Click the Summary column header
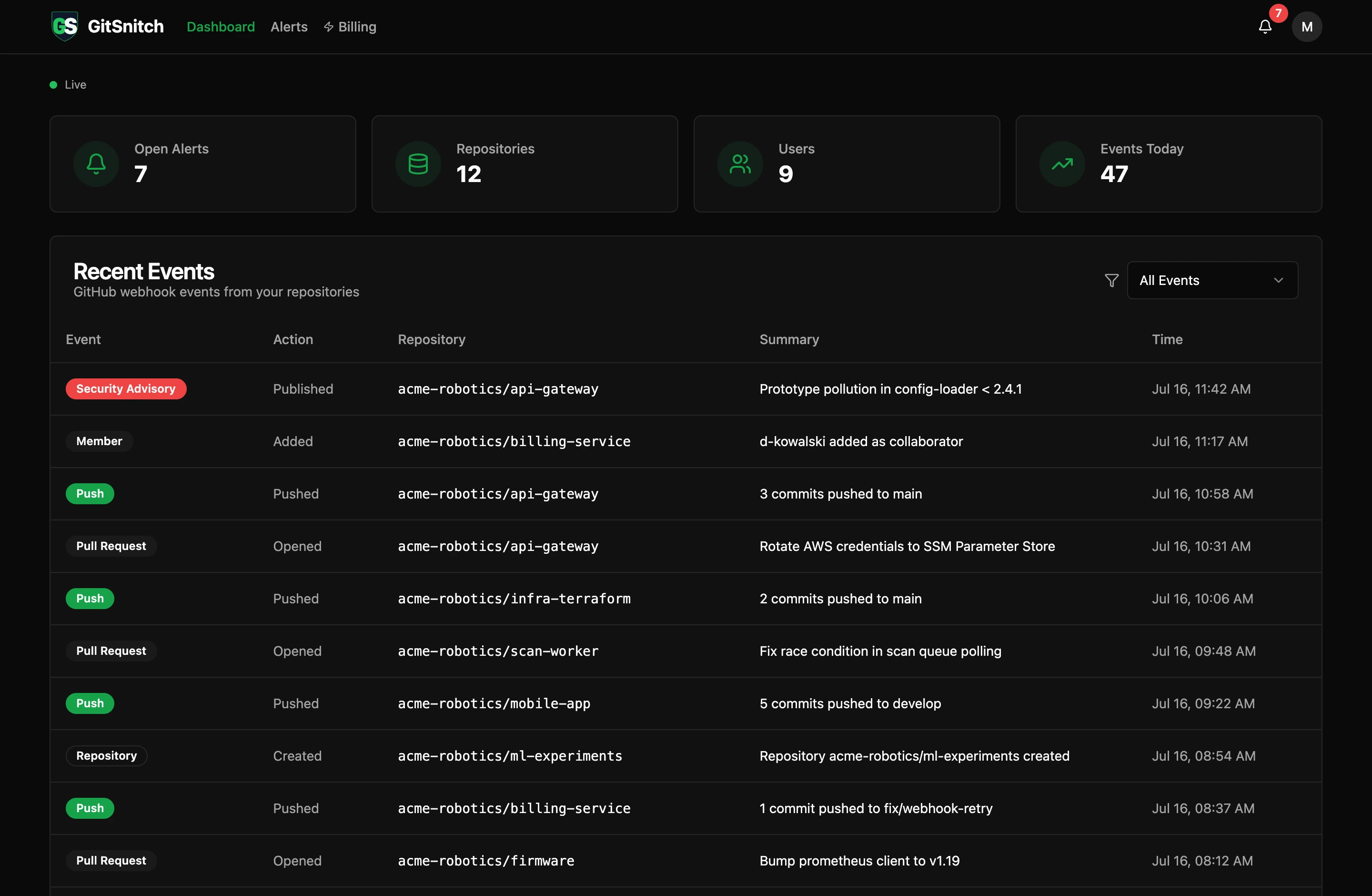This screenshot has height=896, width=1372. [x=788, y=339]
